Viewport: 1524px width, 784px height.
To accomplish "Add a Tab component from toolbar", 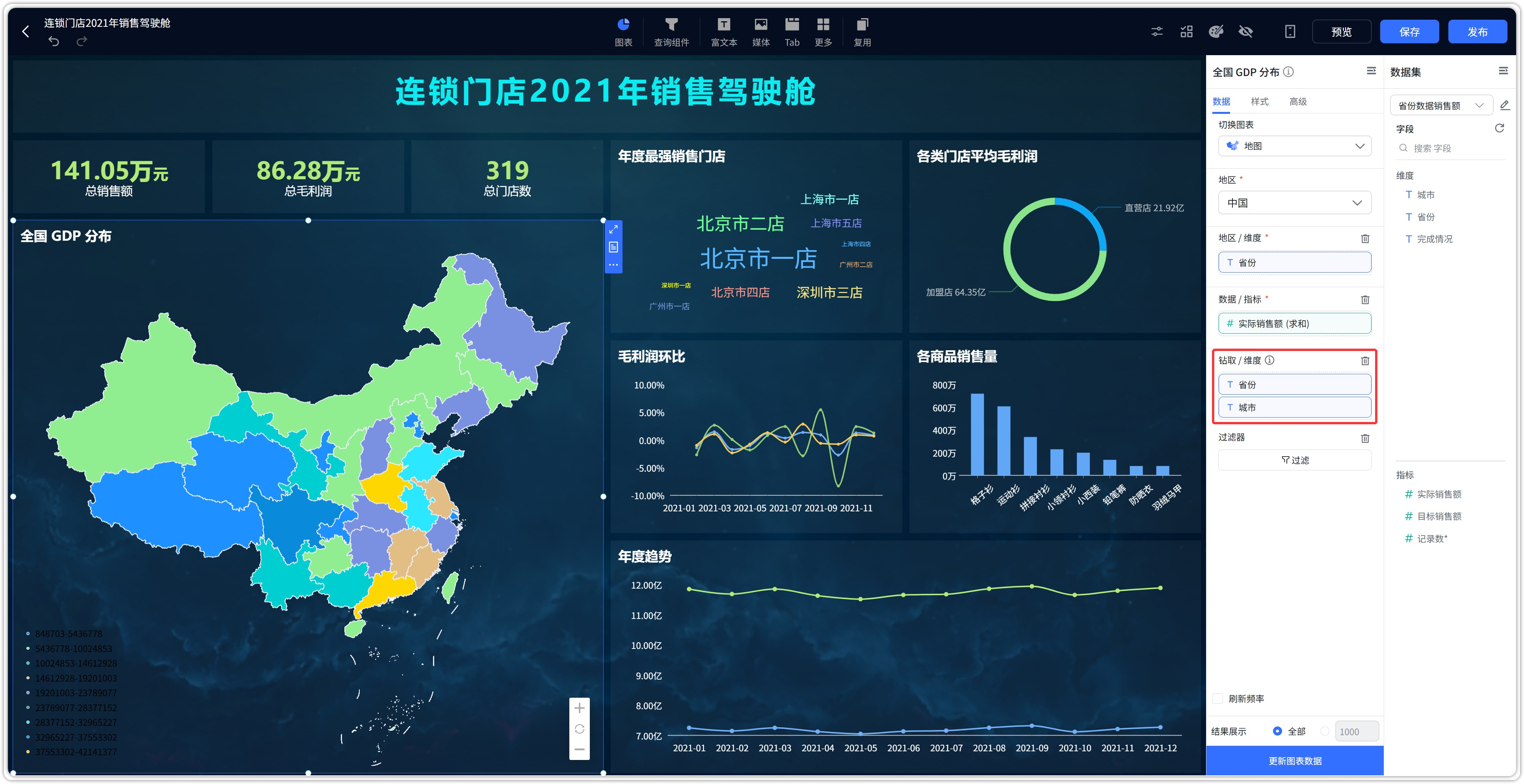I will (792, 32).
